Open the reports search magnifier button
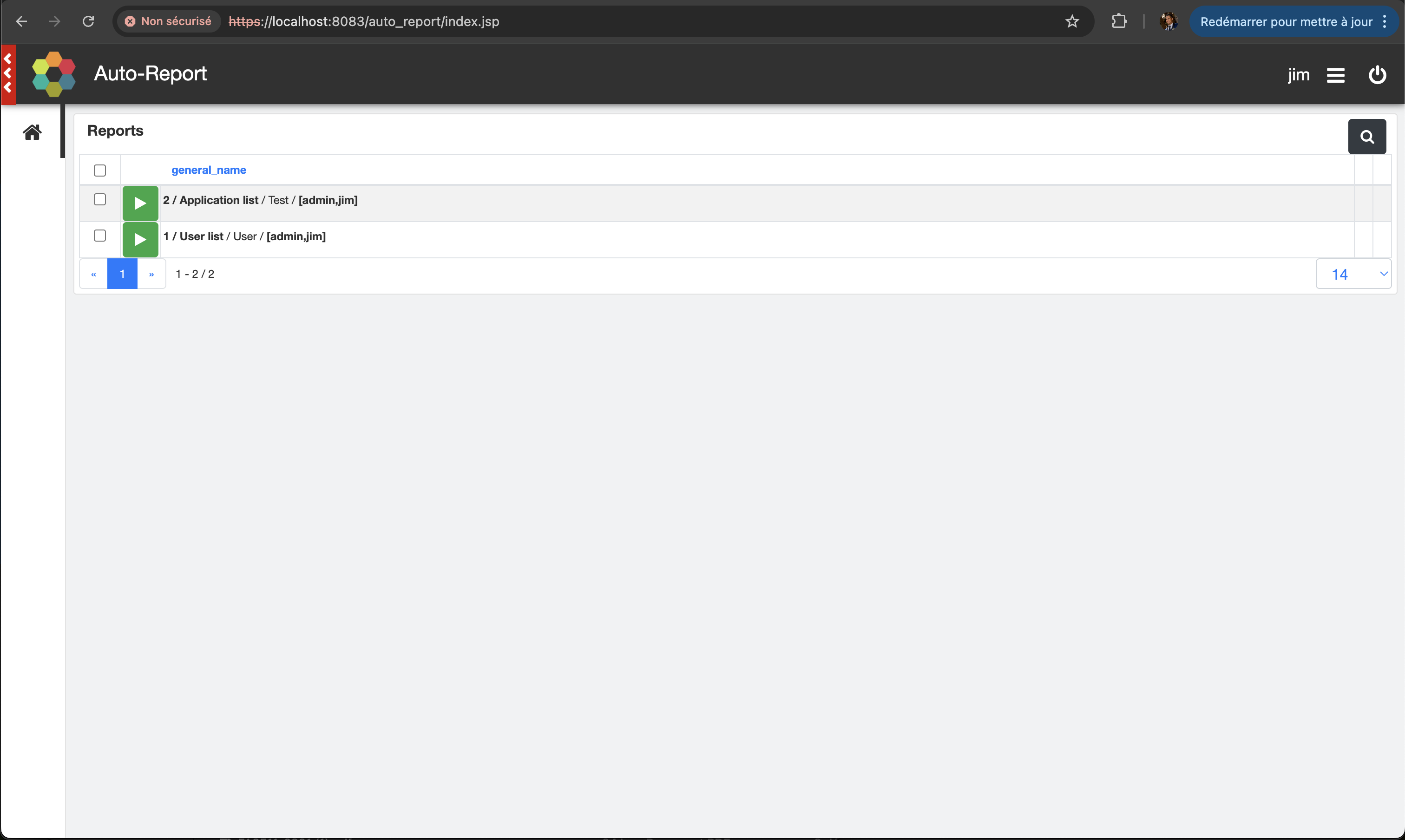The image size is (1405, 840). pyautogui.click(x=1366, y=137)
